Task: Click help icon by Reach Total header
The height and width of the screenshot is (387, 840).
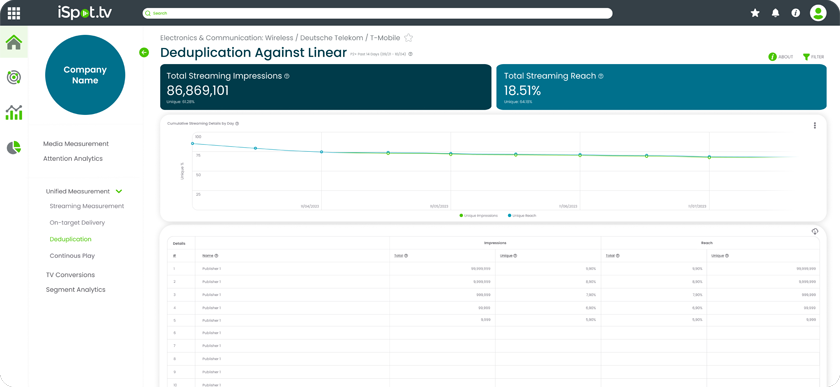Action: click(x=618, y=256)
